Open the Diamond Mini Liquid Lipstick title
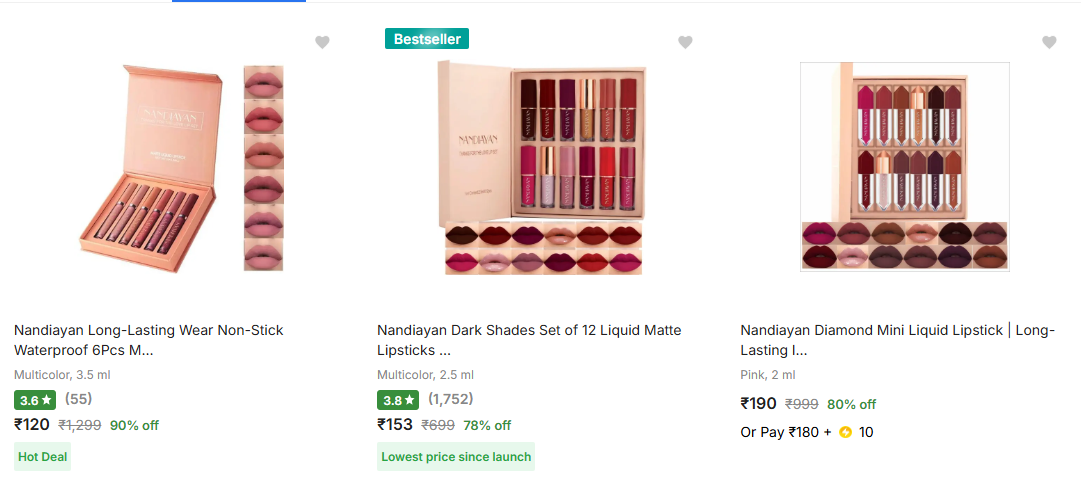The image size is (1081, 483). (897, 340)
